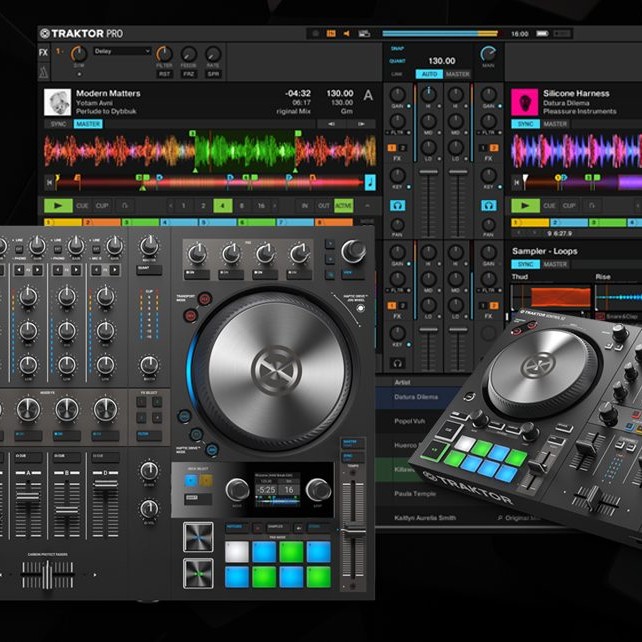Enable Flux mode icon on Deck B

592,206
